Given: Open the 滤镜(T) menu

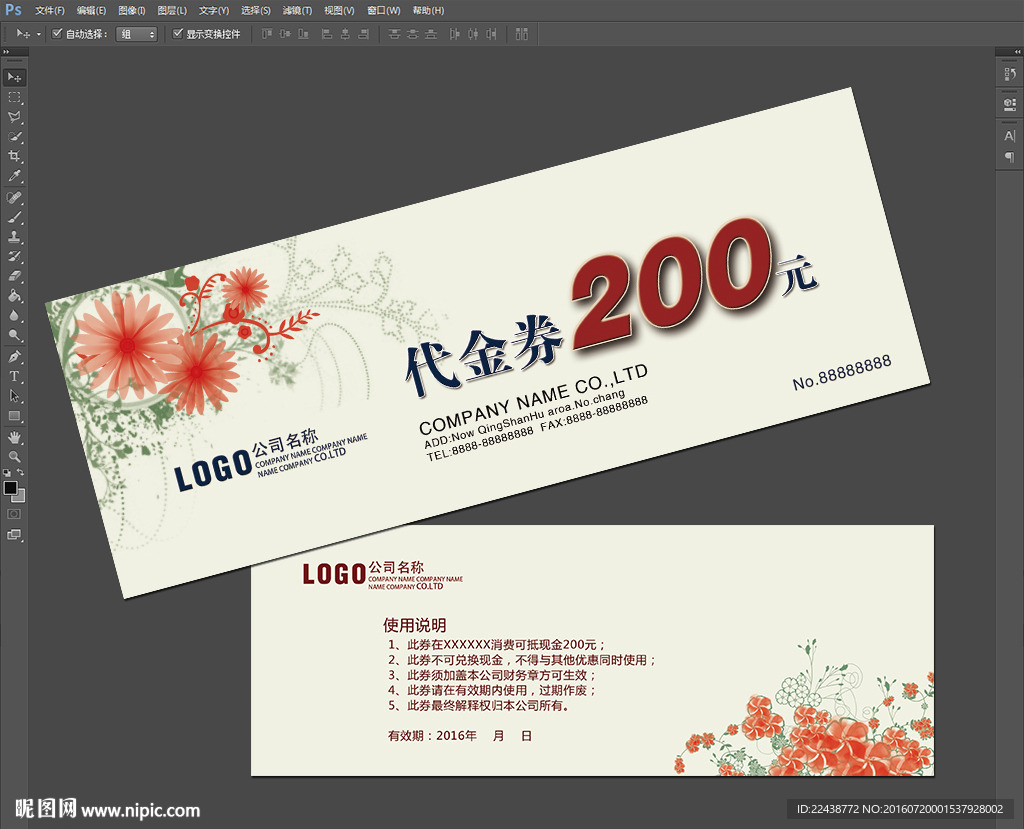Looking at the screenshot, I should coord(297,10).
